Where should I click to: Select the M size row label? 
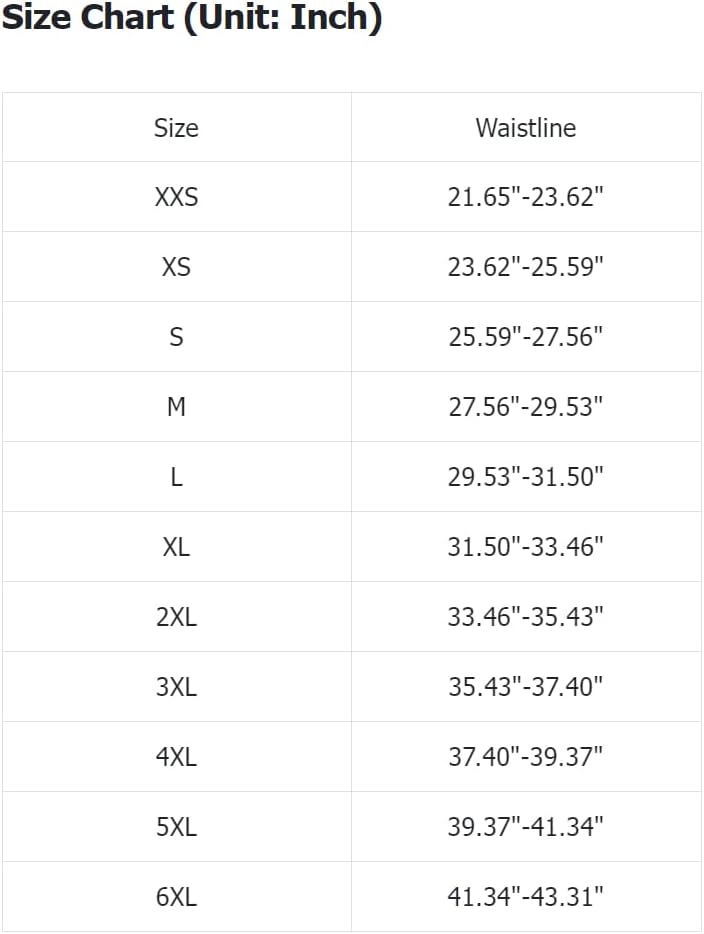click(x=176, y=407)
